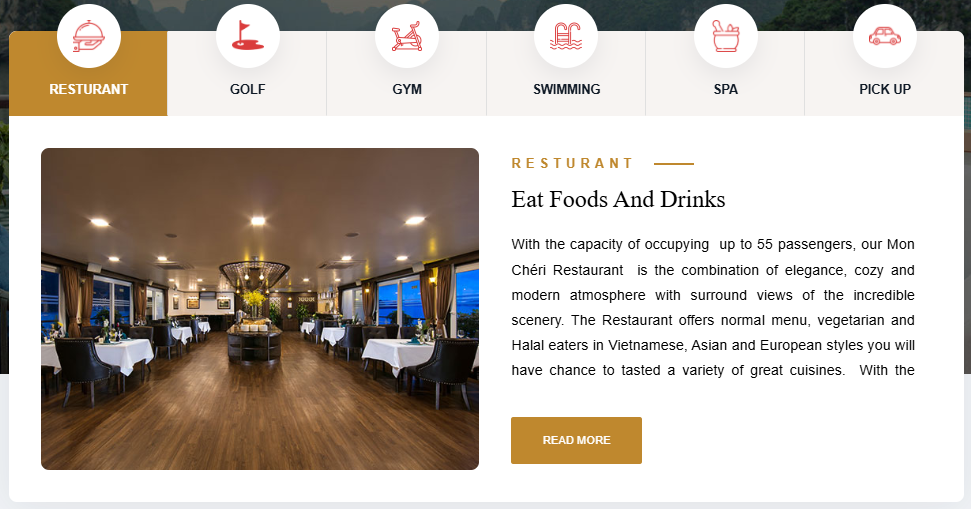Select the PICK UP tab
The width and height of the screenshot is (971, 509).
[x=885, y=89]
